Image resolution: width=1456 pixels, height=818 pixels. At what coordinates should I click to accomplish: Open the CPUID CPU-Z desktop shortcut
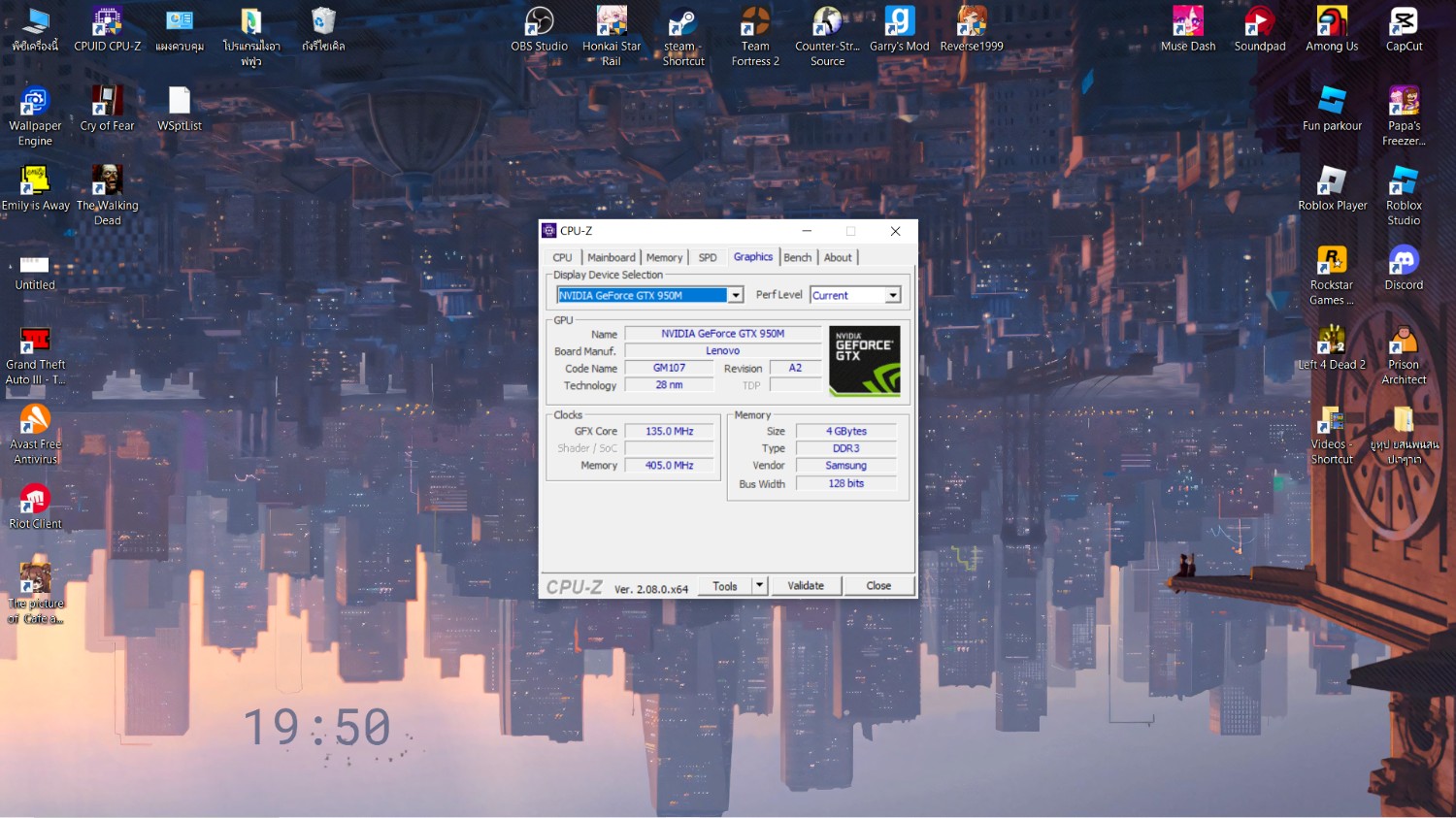coord(107,29)
